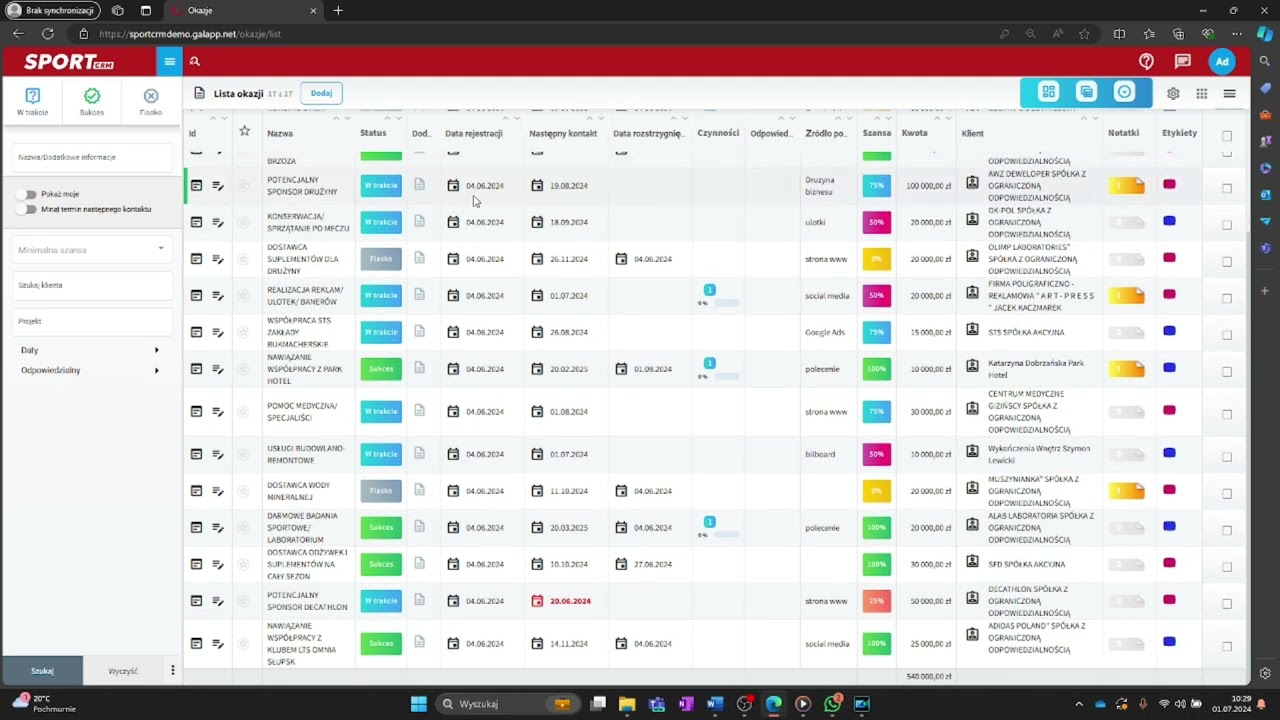
Task: Open edit list icon for KONSERWACJA/SPRZĄTANIE row
Action: click(x=218, y=222)
